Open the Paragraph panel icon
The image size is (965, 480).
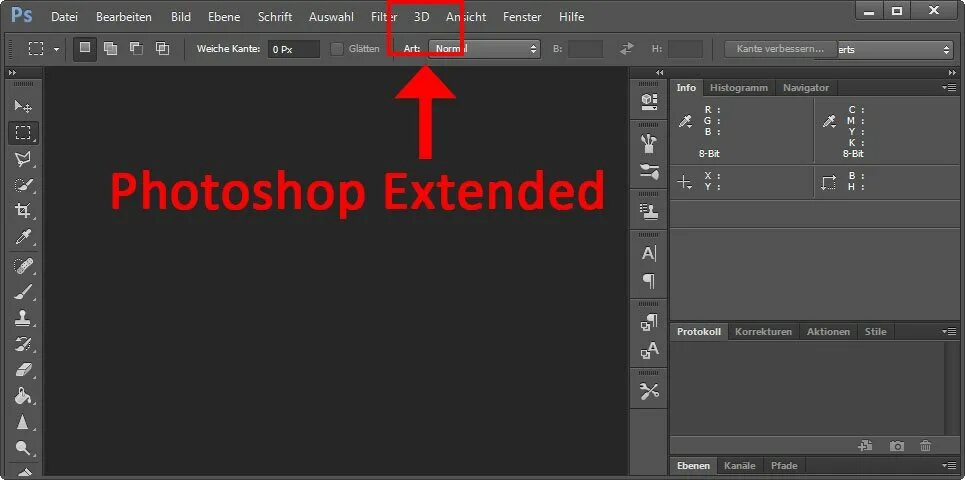pyautogui.click(x=649, y=281)
